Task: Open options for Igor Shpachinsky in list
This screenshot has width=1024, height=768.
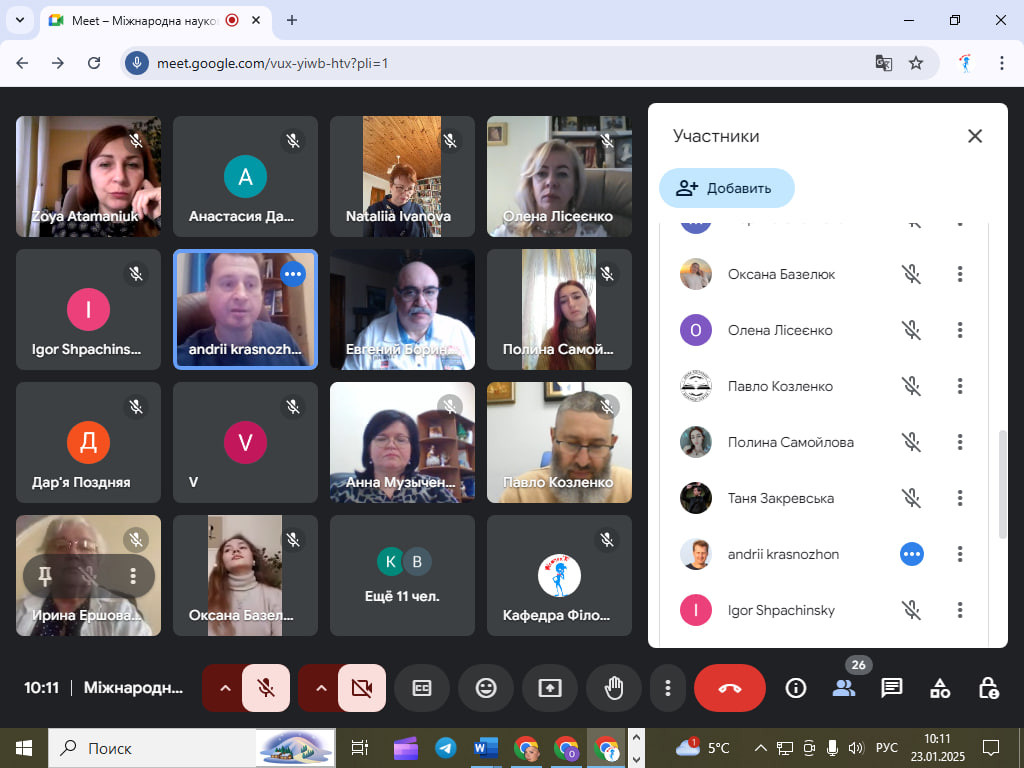Action: [960, 610]
